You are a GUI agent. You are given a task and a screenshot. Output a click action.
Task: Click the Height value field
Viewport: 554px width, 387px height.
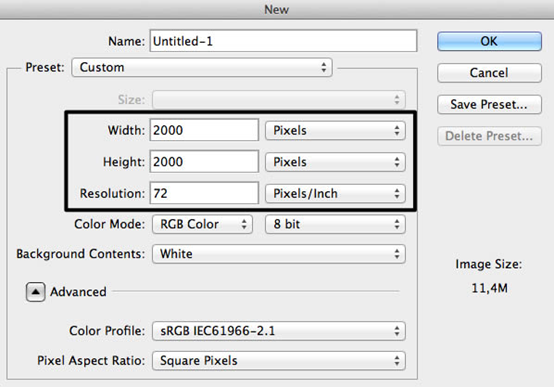point(204,162)
